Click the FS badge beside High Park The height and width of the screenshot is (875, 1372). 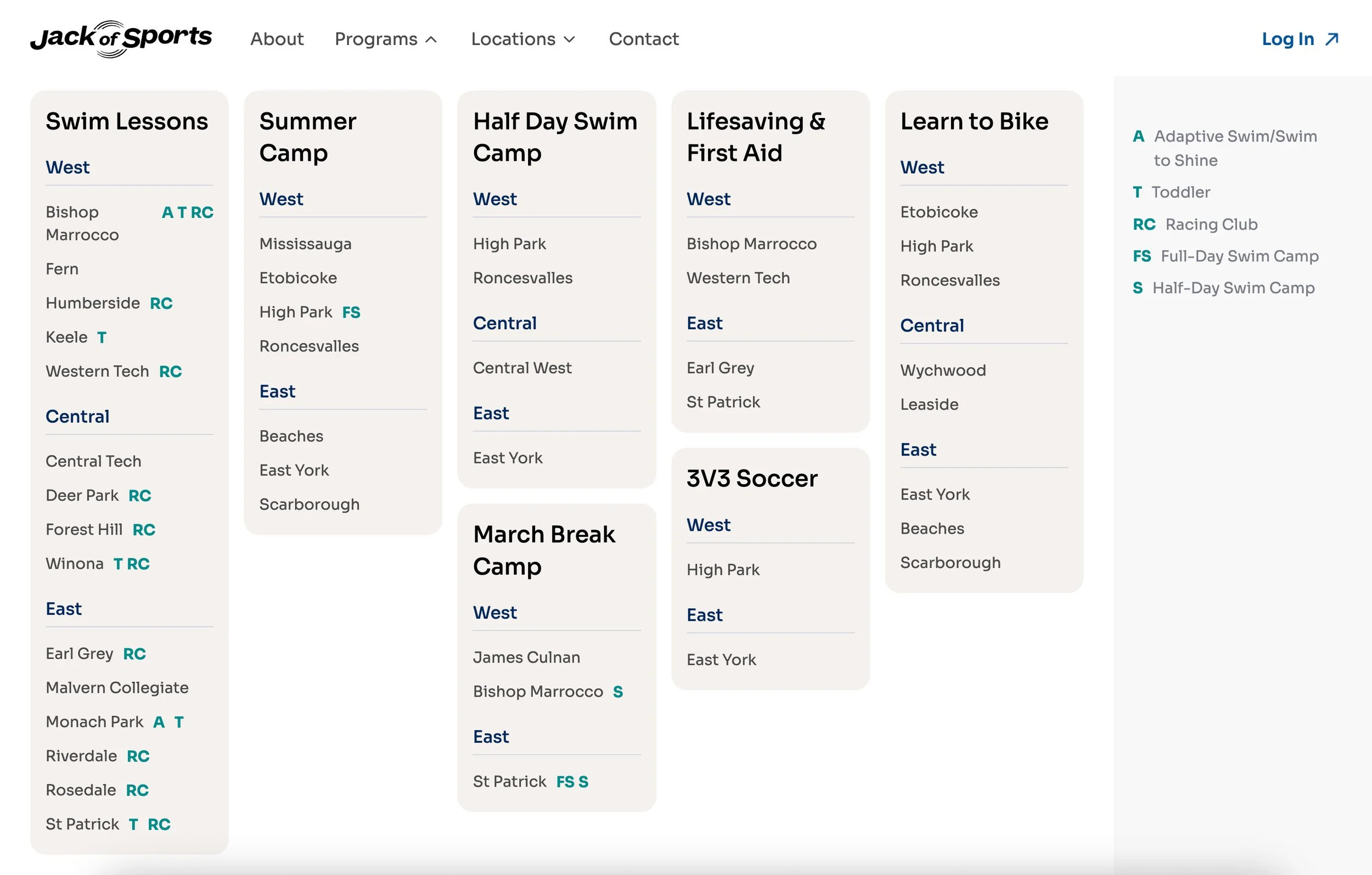(x=351, y=312)
